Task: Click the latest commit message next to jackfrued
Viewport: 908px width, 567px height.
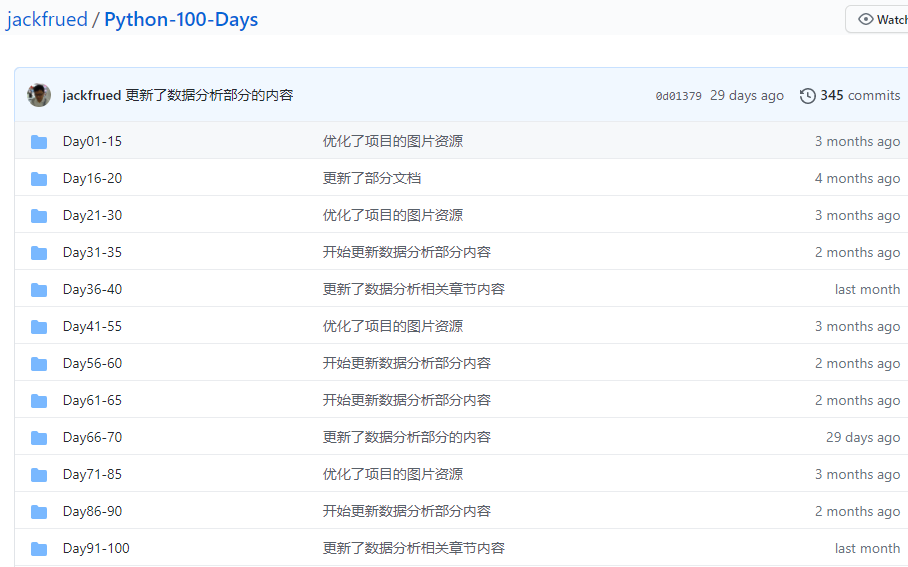Action: click(209, 96)
